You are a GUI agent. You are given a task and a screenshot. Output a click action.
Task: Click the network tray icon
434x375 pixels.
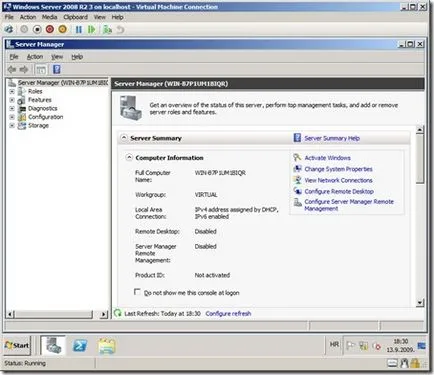[x=363, y=346]
